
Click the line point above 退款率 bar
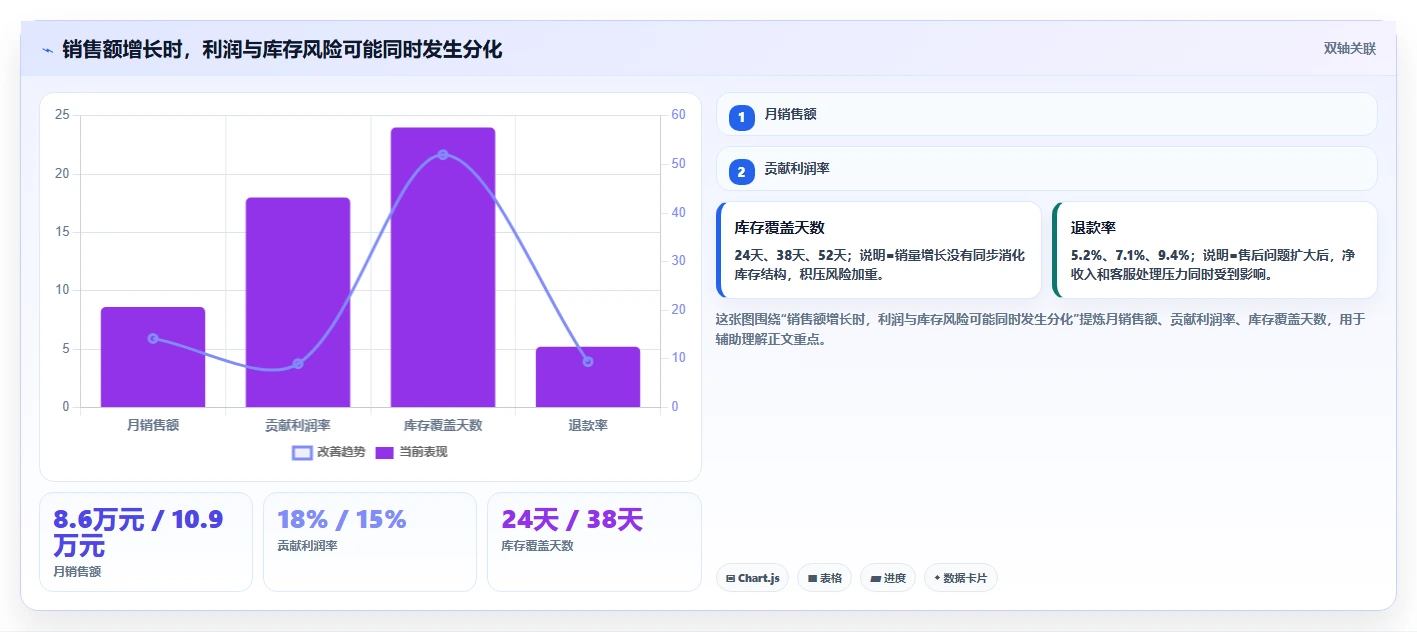pos(588,361)
